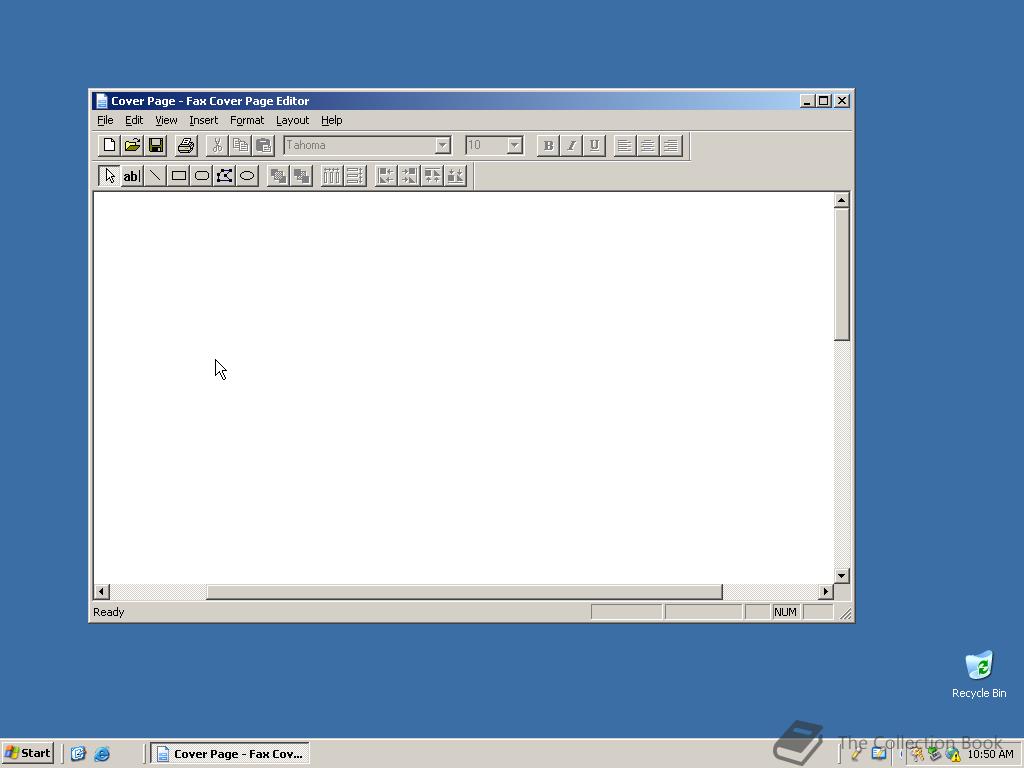
Task: Click Space Evenly Across icon
Action: pos(332,176)
